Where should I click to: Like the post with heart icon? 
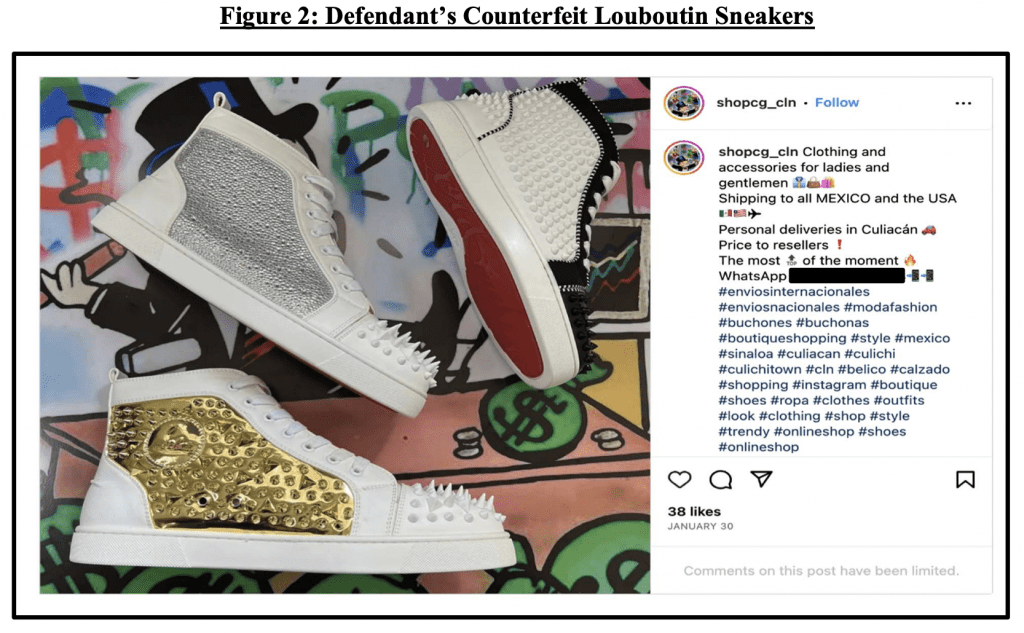click(x=679, y=479)
